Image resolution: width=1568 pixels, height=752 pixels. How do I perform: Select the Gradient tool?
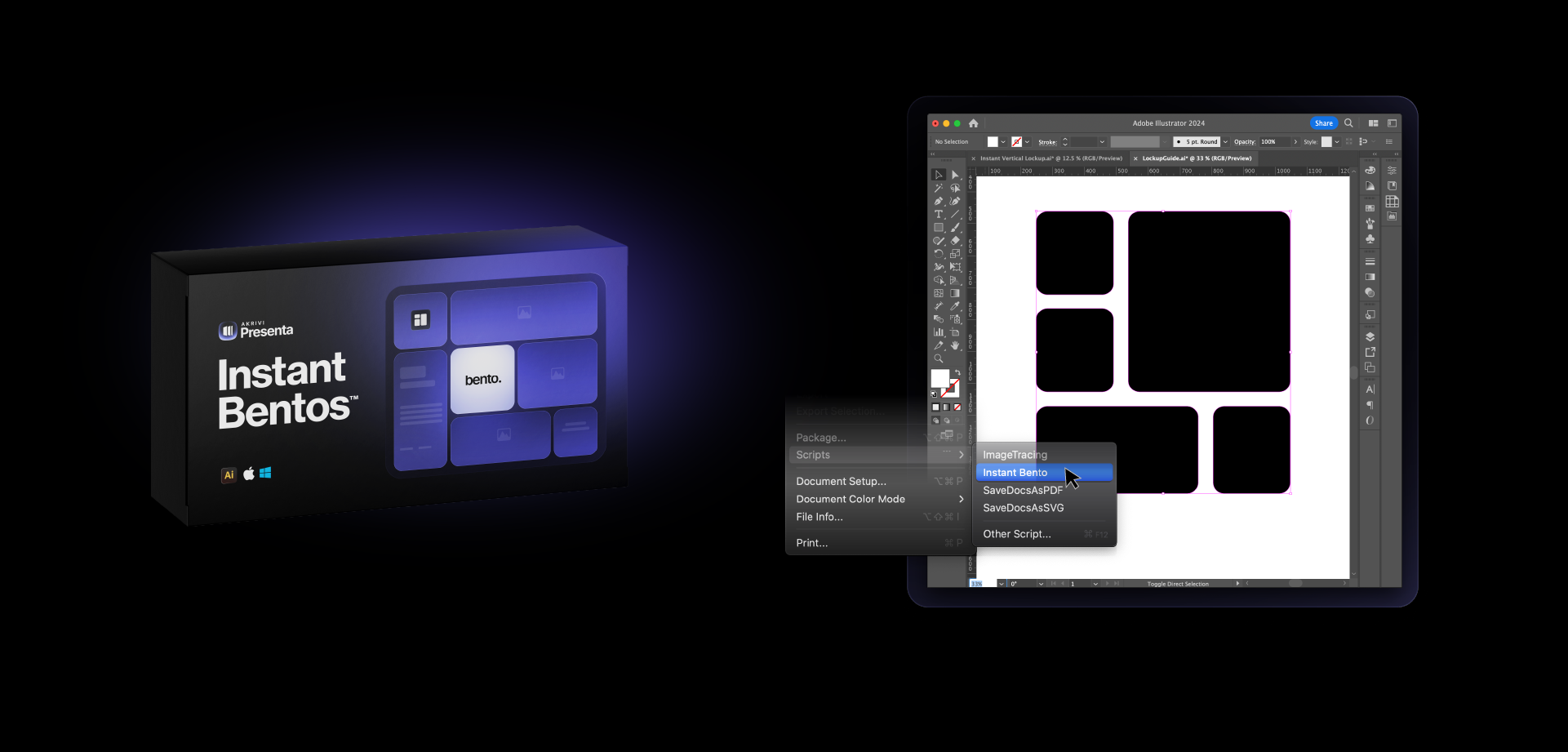click(955, 293)
